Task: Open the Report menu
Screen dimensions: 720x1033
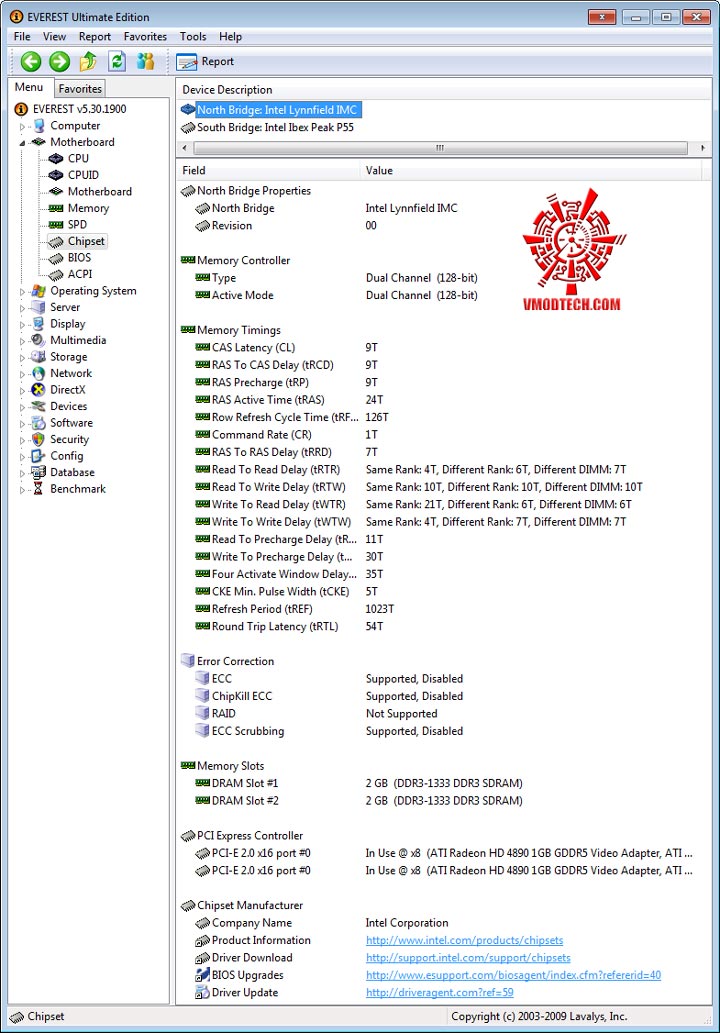Action: 95,37
